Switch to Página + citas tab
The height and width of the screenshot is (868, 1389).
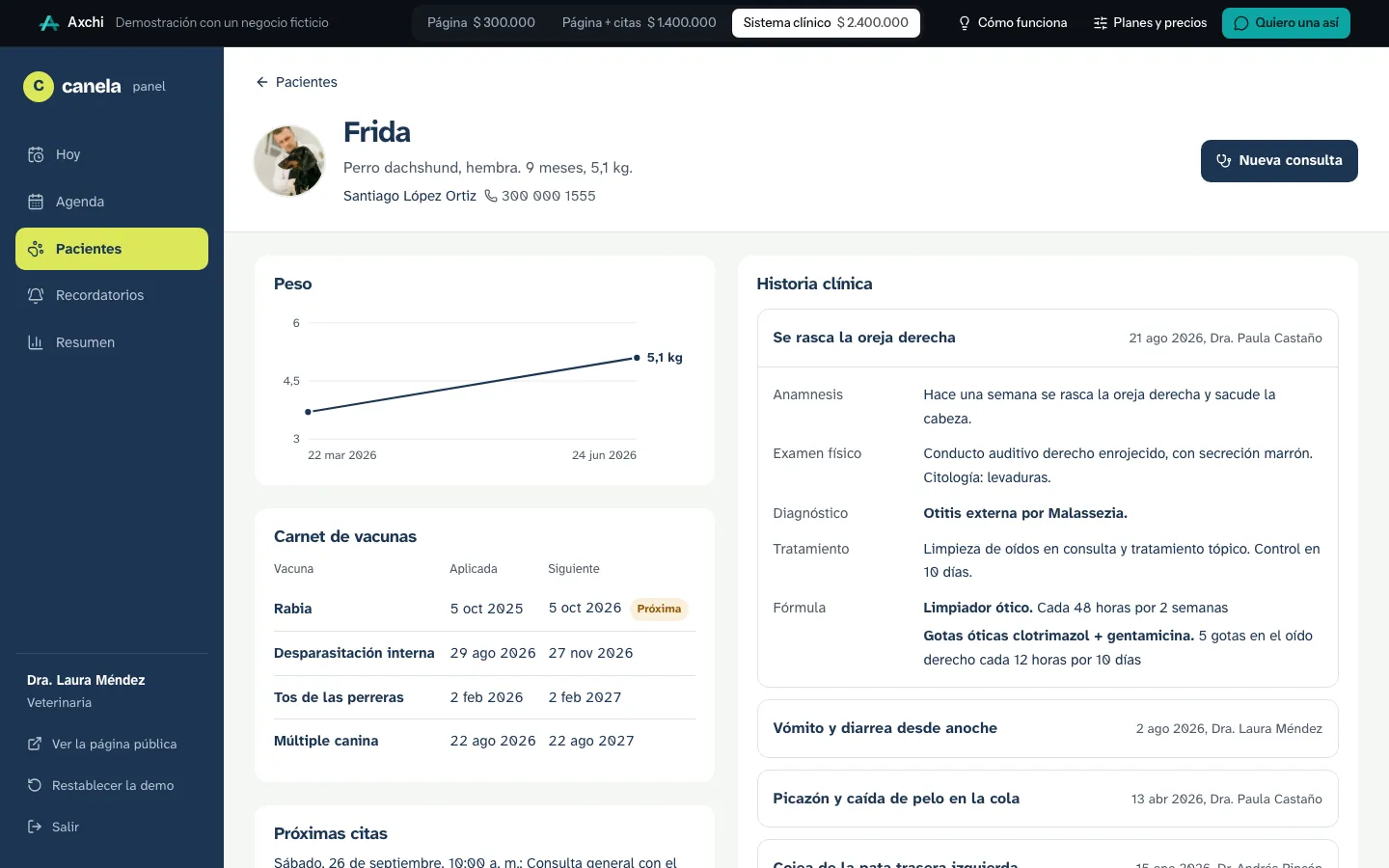[640, 22]
